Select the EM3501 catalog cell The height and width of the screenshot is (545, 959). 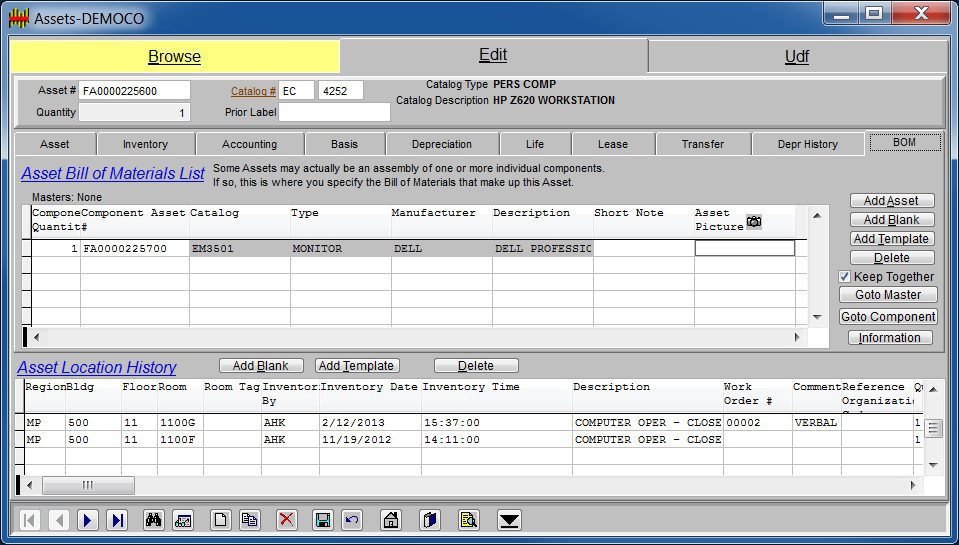[x=240, y=248]
